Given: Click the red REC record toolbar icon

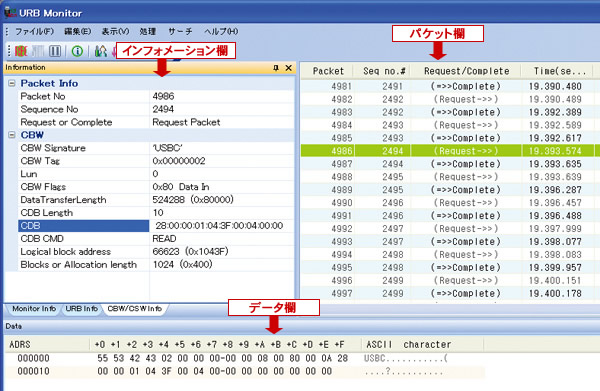Looking at the screenshot, I should tap(21, 51).
